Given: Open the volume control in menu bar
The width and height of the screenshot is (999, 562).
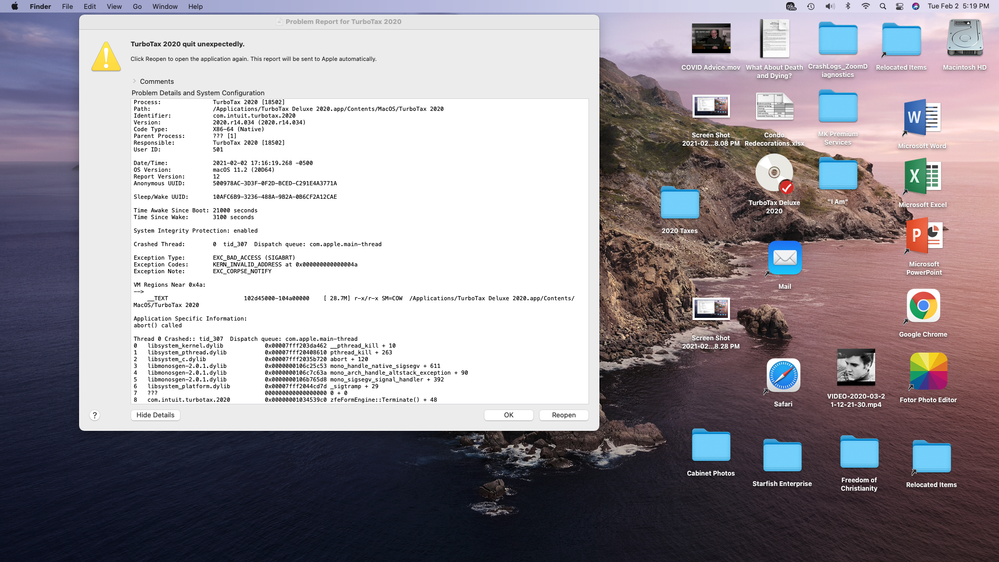Looking at the screenshot, I should pyautogui.click(x=830, y=6).
